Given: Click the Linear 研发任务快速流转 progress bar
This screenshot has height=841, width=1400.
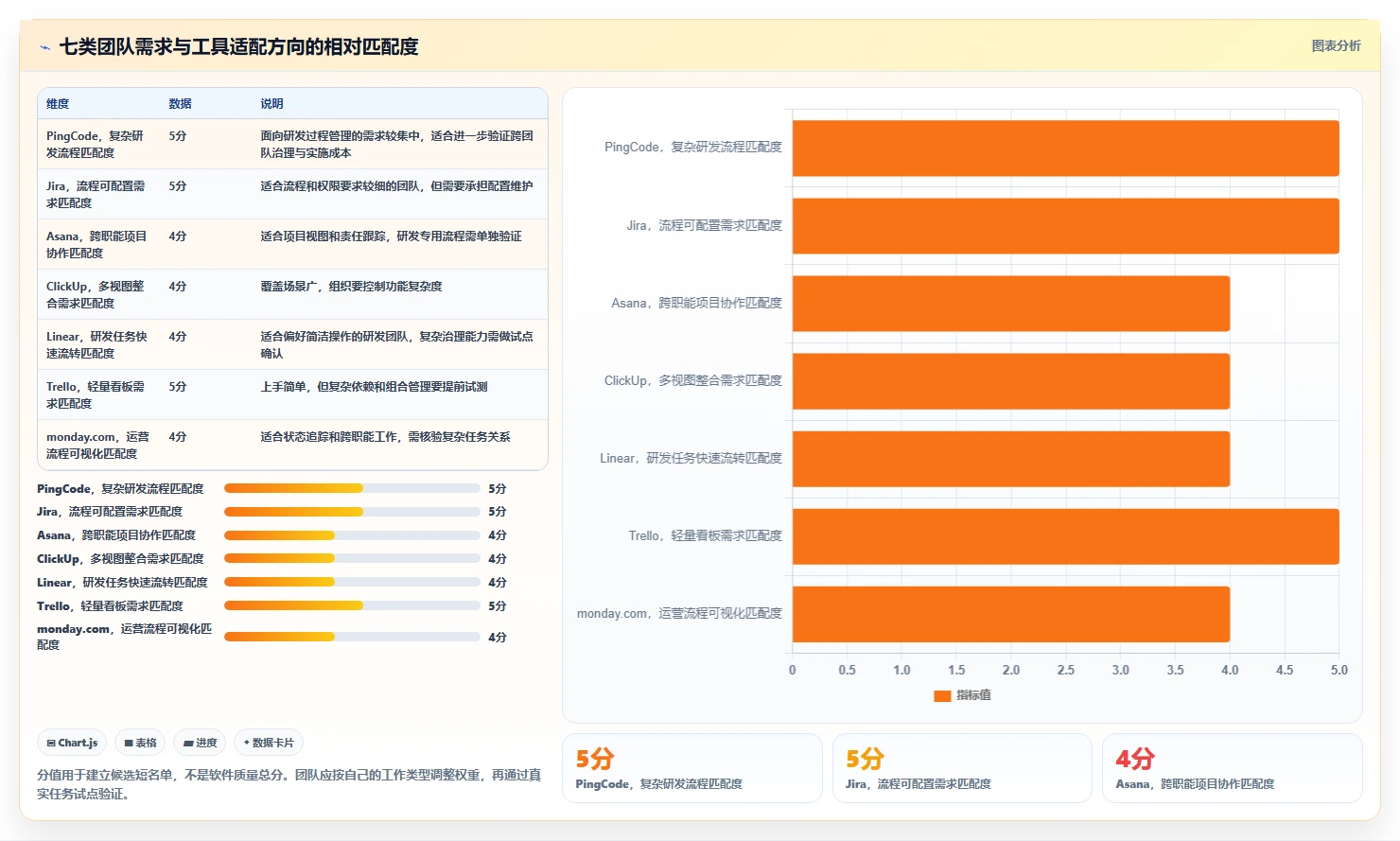Looking at the screenshot, I should coord(352,583).
